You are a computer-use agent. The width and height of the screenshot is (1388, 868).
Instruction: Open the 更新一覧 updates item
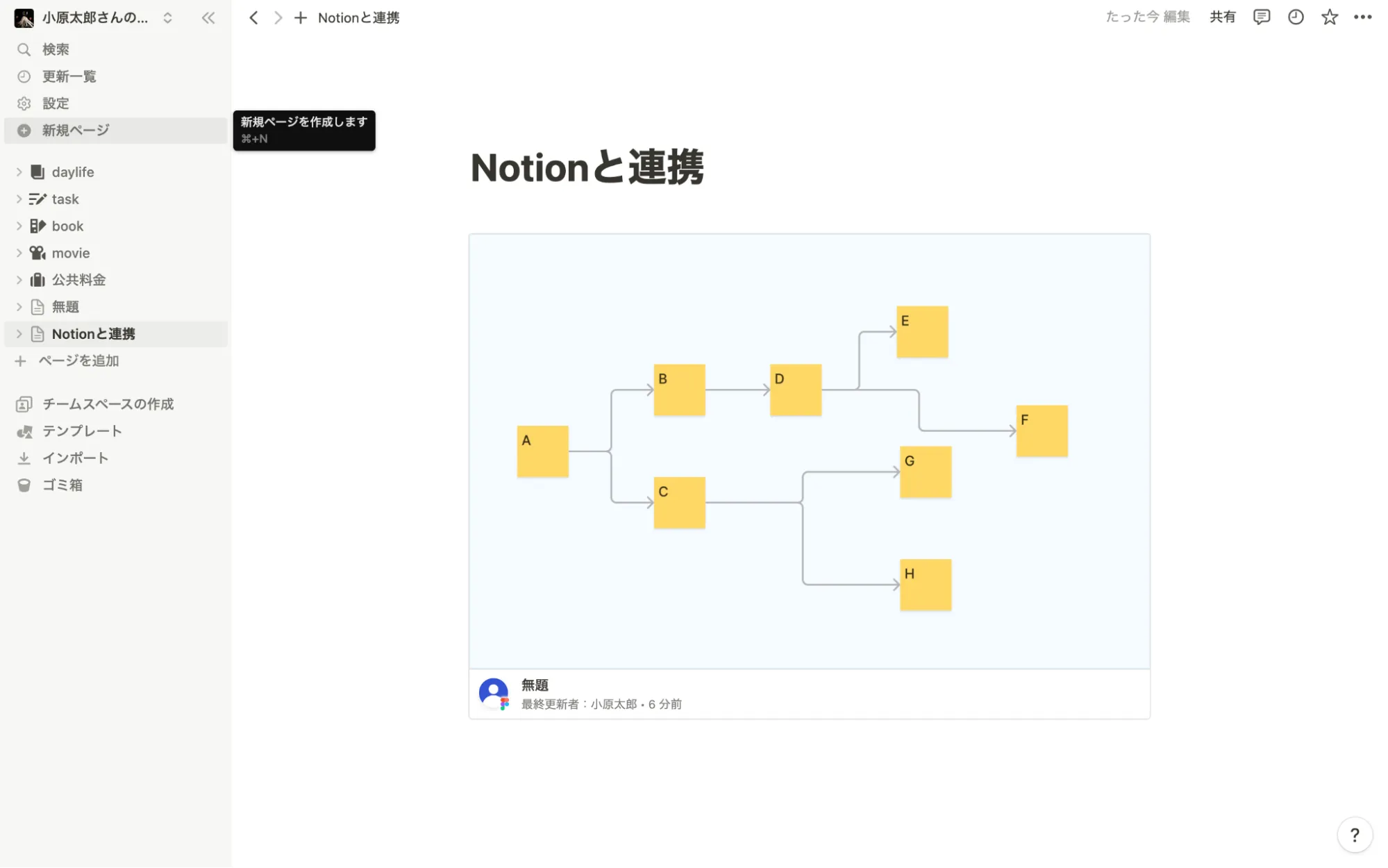tap(116, 76)
